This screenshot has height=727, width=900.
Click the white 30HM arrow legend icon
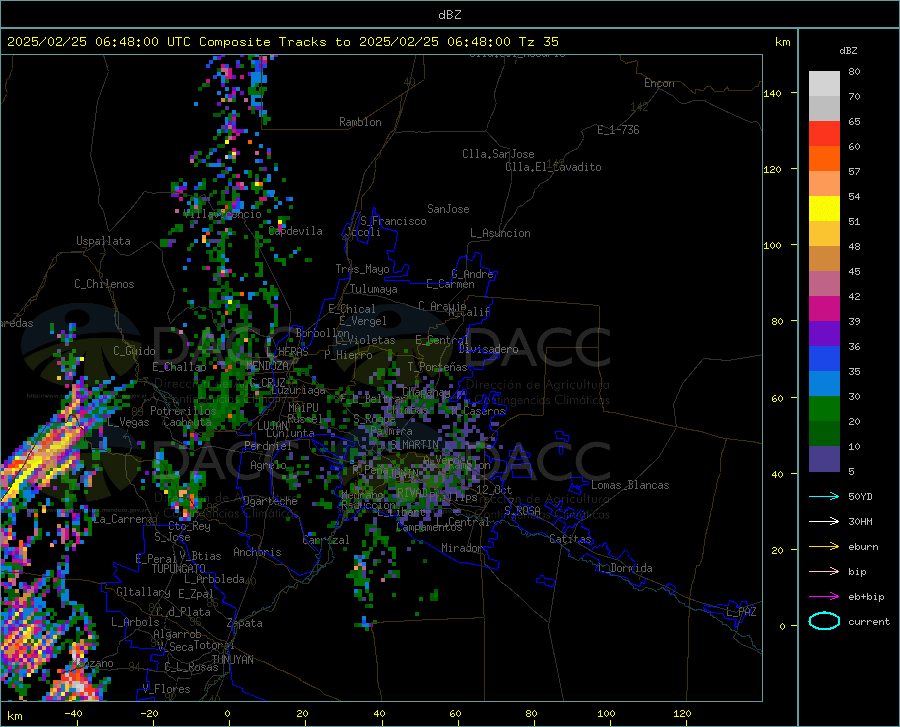824,522
